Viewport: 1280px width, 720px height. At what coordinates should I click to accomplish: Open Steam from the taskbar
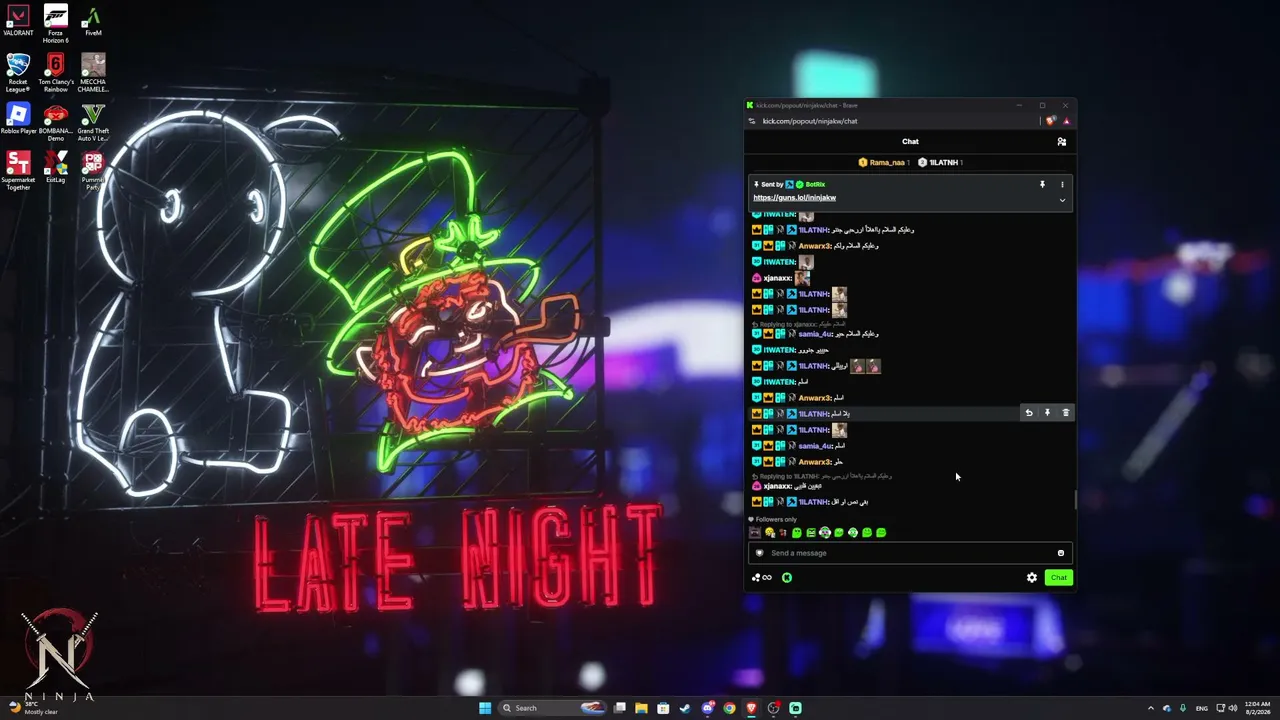point(685,708)
